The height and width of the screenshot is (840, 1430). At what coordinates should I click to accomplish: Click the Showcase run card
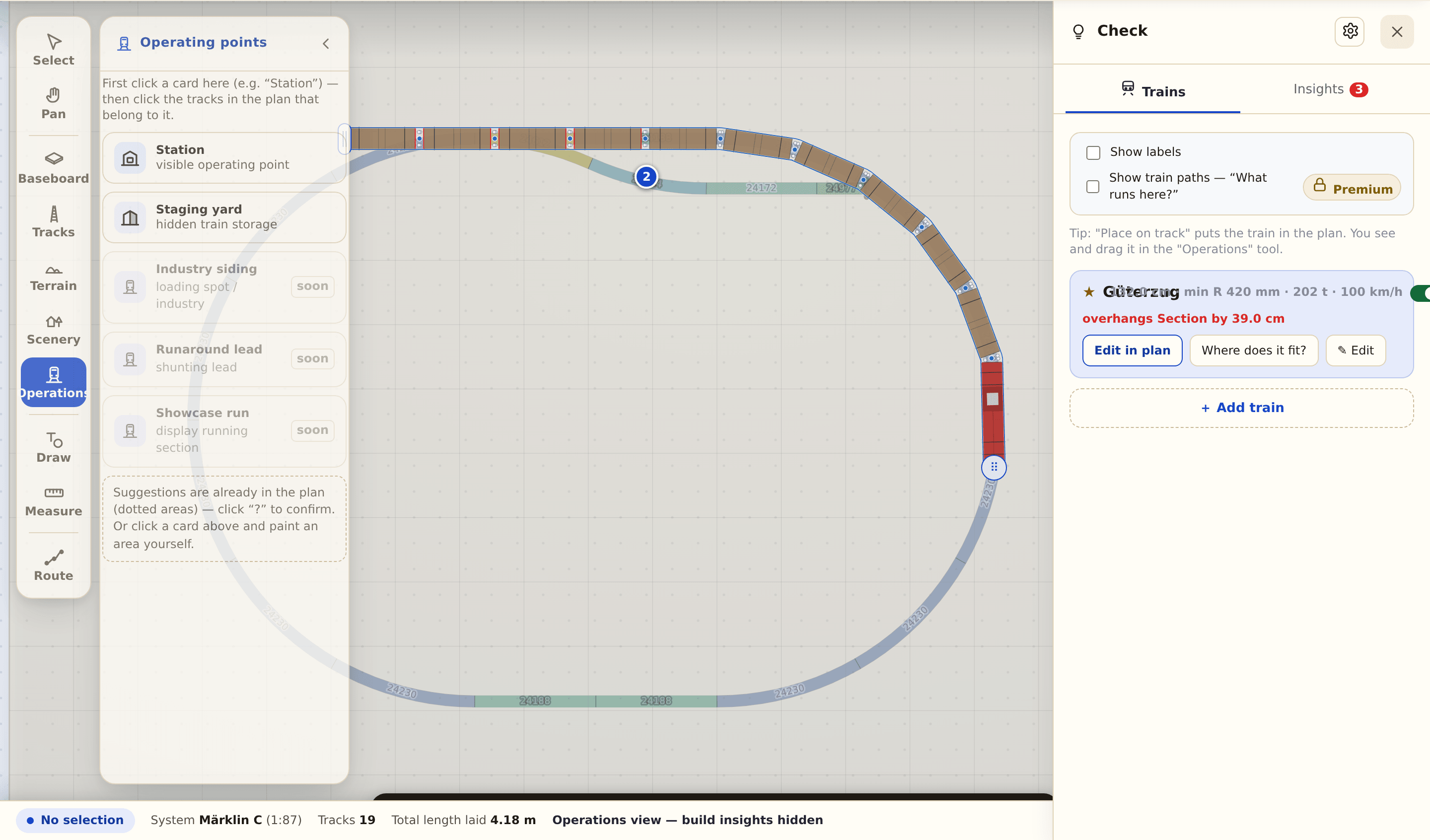[224, 430]
